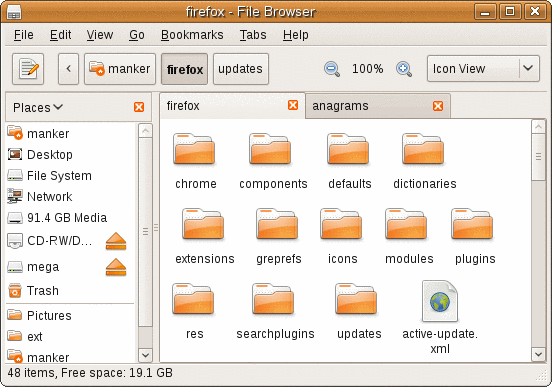Select the plugins folder

click(x=472, y=224)
